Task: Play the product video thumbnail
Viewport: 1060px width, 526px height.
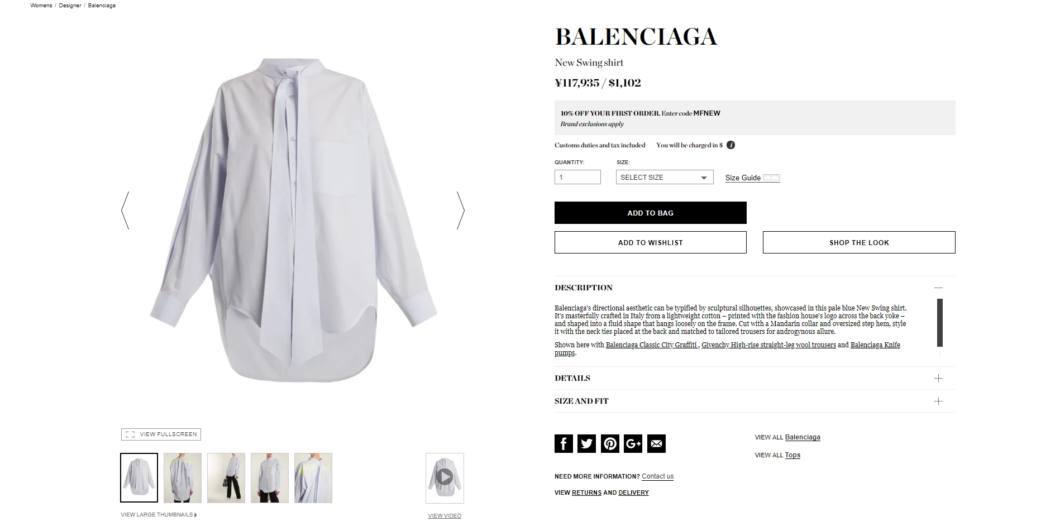Action: point(444,478)
